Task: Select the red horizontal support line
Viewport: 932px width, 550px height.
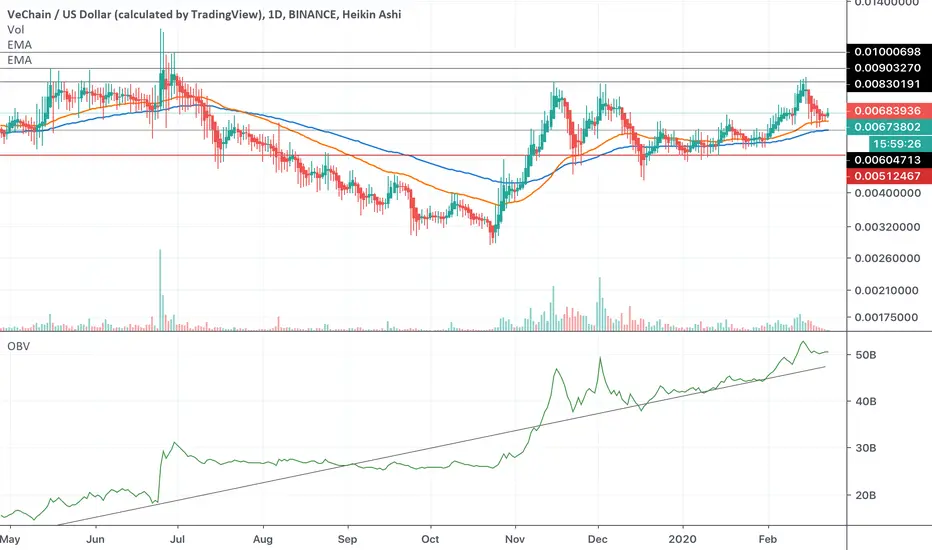Action: 423,156
